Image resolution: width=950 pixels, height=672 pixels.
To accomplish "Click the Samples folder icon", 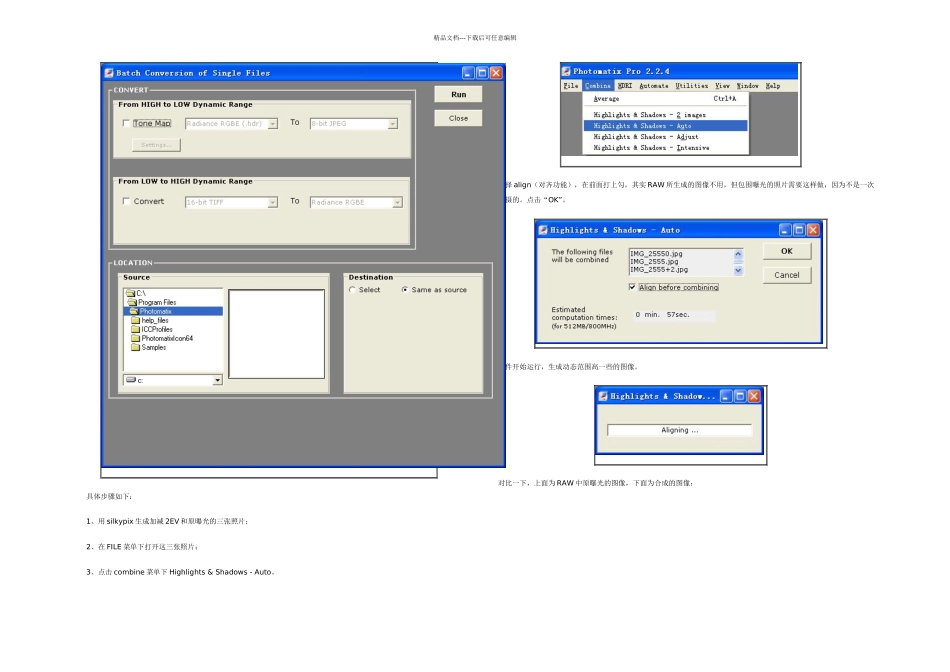I will [x=136, y=348].
